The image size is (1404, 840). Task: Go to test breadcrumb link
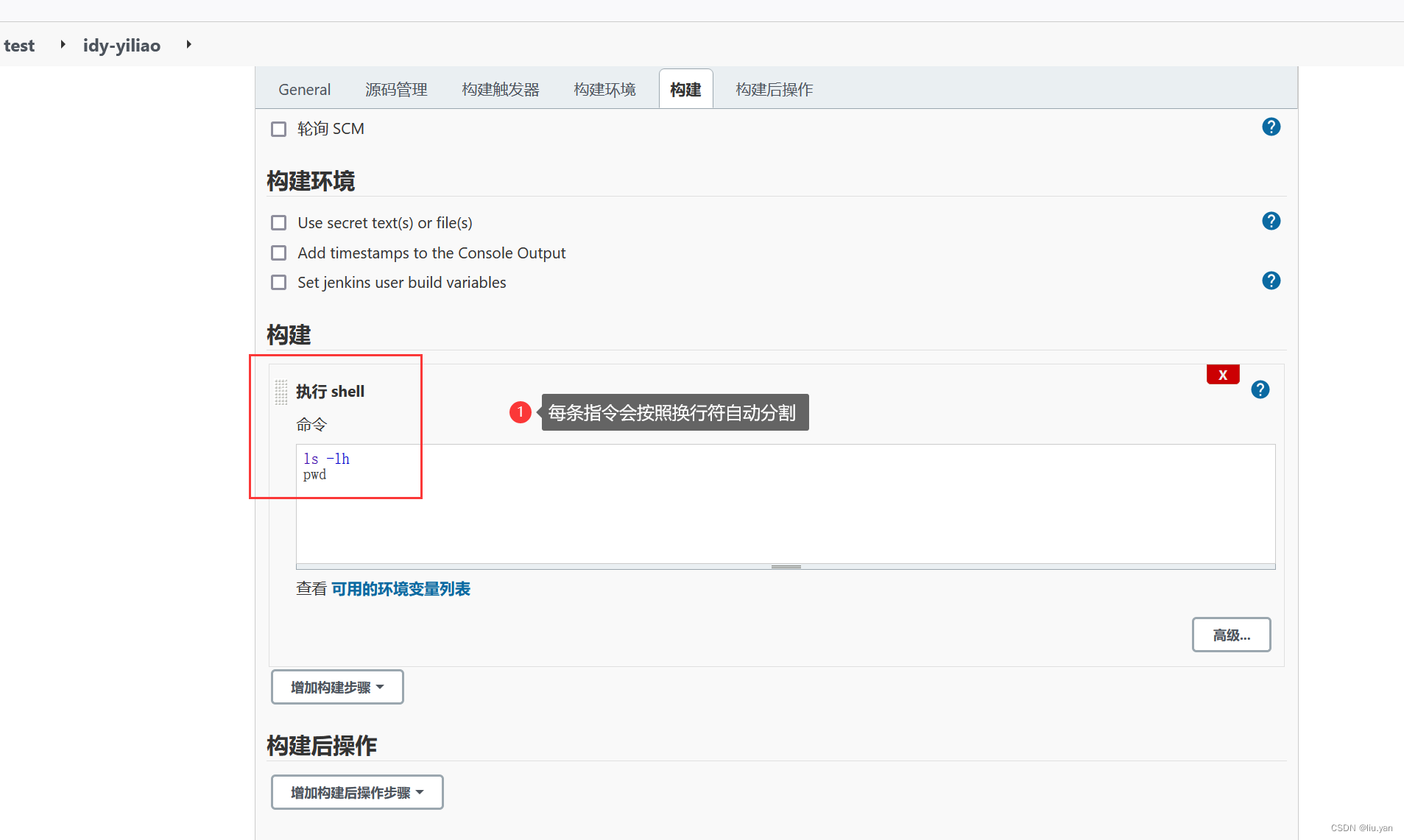click(x=19, y=46)
